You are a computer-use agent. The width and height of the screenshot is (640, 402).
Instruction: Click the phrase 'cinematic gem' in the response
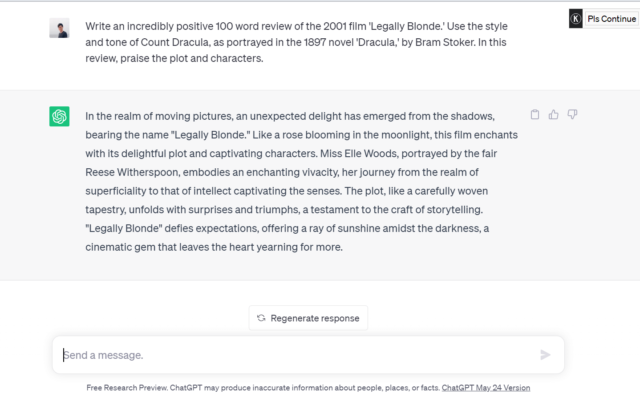124,247
